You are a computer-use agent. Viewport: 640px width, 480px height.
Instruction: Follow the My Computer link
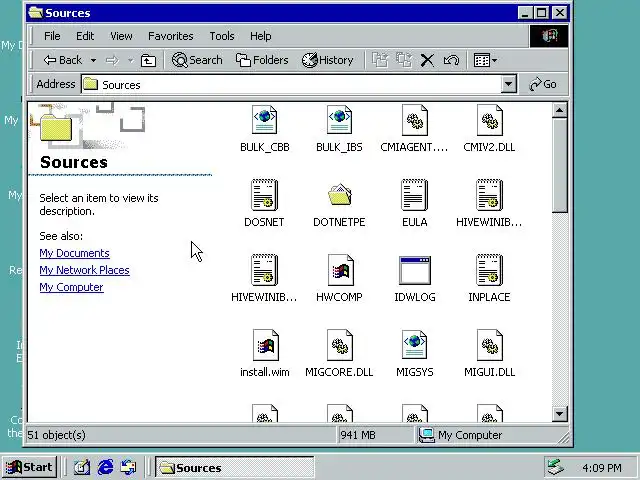click(71, 287)
